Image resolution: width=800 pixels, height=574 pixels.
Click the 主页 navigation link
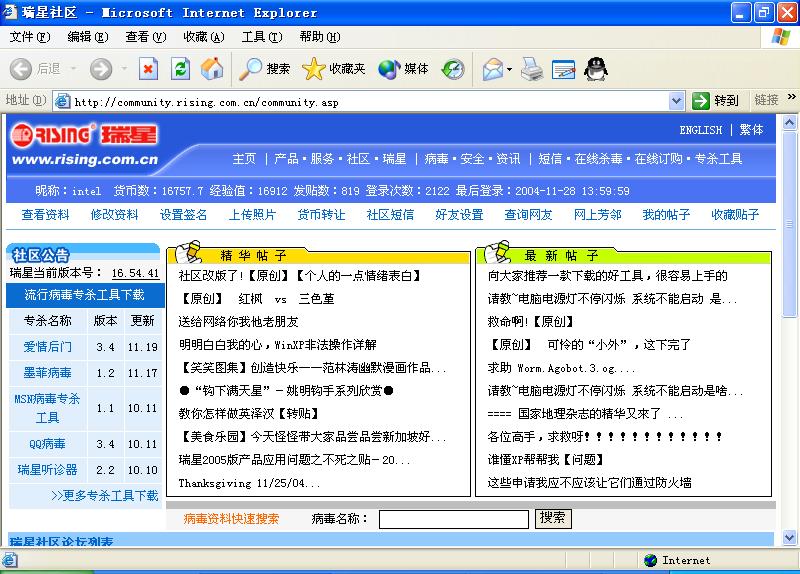244,159
